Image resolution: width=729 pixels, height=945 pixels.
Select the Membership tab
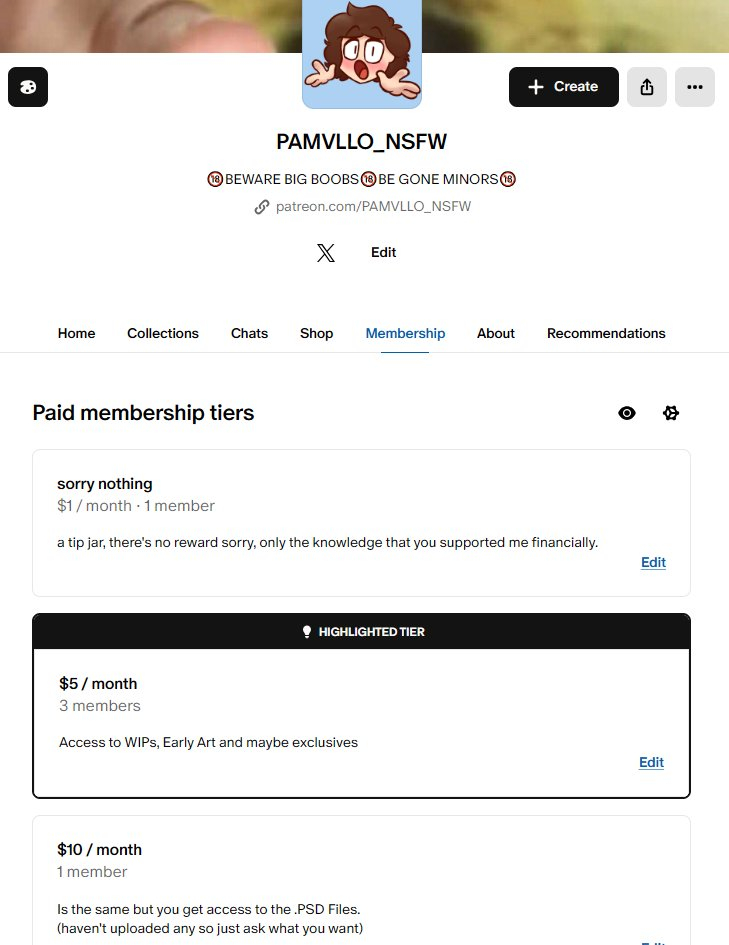(405, 334)
